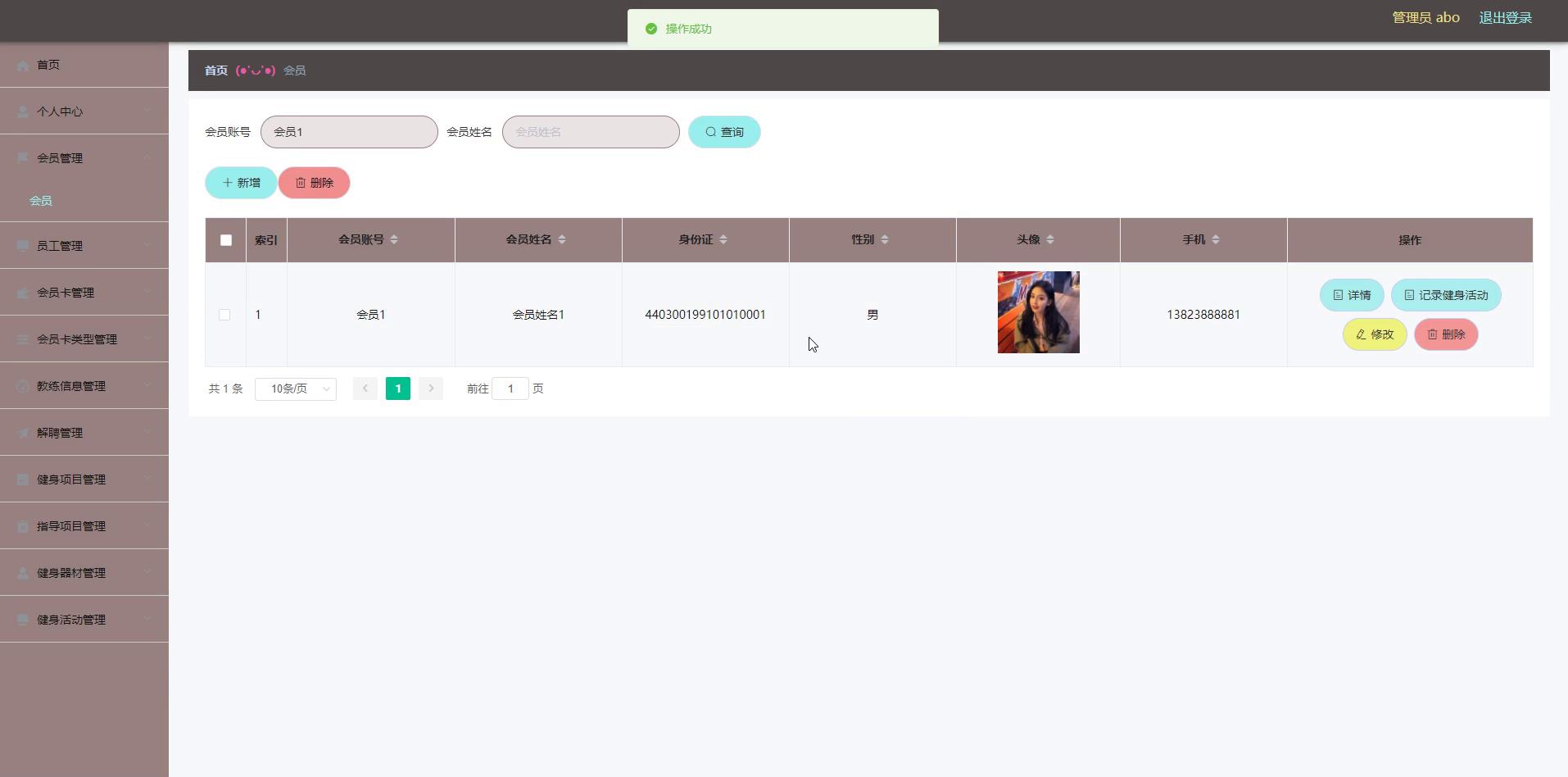
Task: Click the 员工管理 sidebar icon
Action: pyautogui.click(x=23, y=244)
